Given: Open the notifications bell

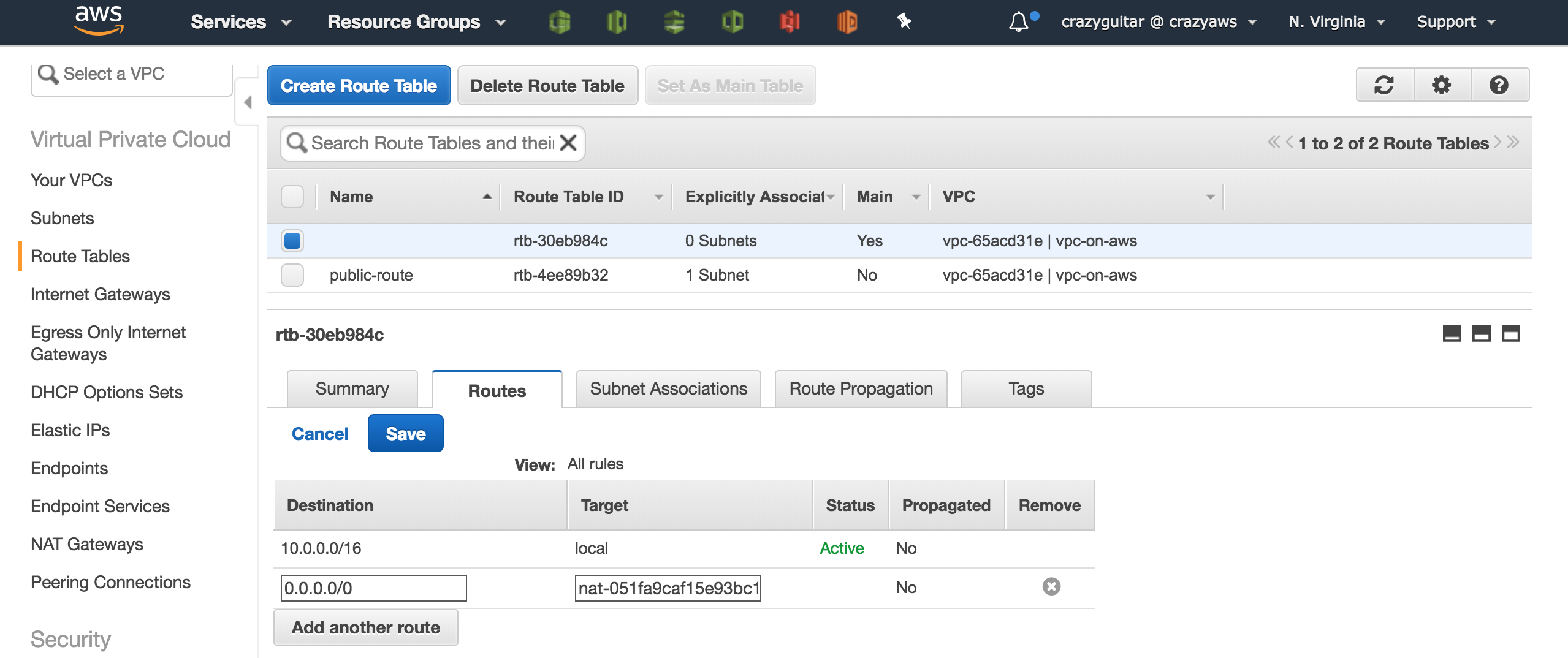Looking at the screenshot, I should coord(1019,21).
